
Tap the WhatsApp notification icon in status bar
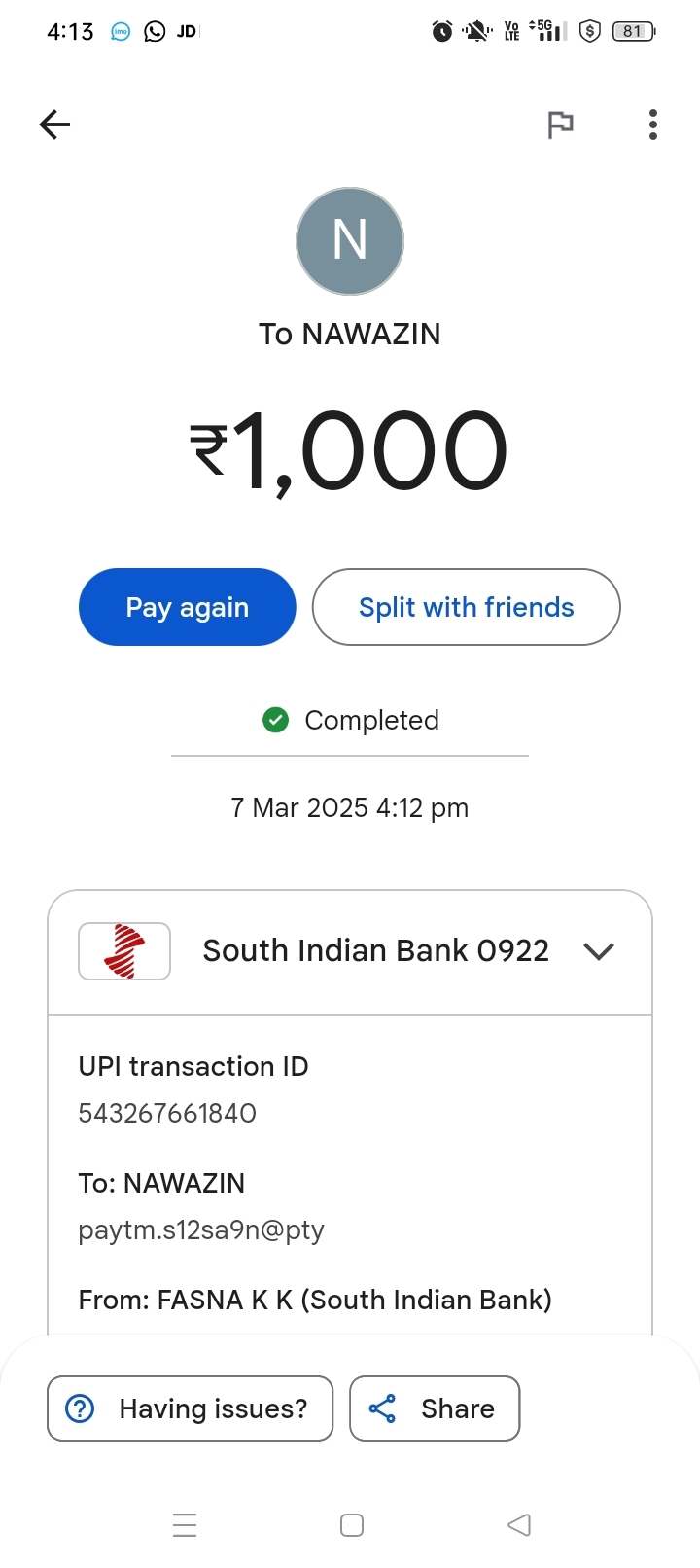(155, 32)
